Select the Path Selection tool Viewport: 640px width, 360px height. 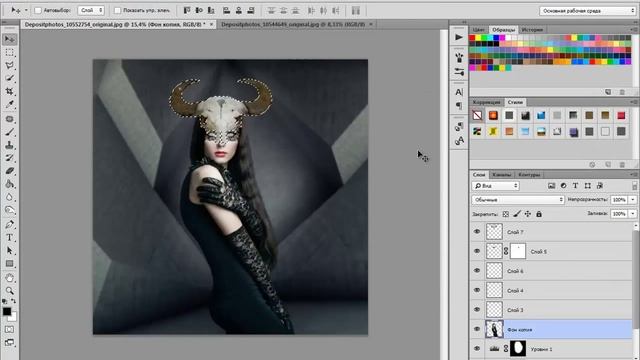pyautogui.click(x=9, y=251)
